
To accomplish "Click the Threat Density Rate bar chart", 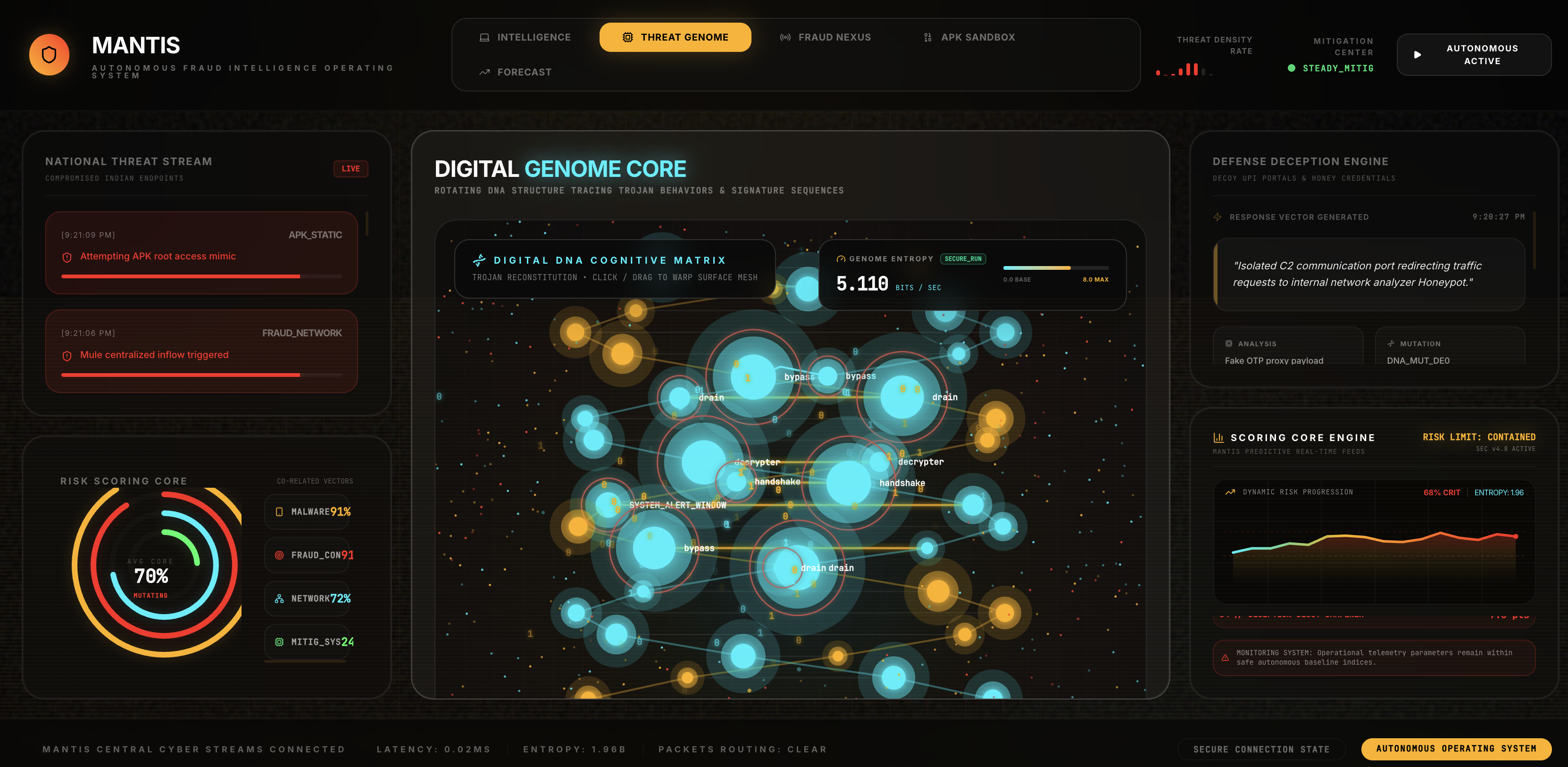I will 1184,69.
